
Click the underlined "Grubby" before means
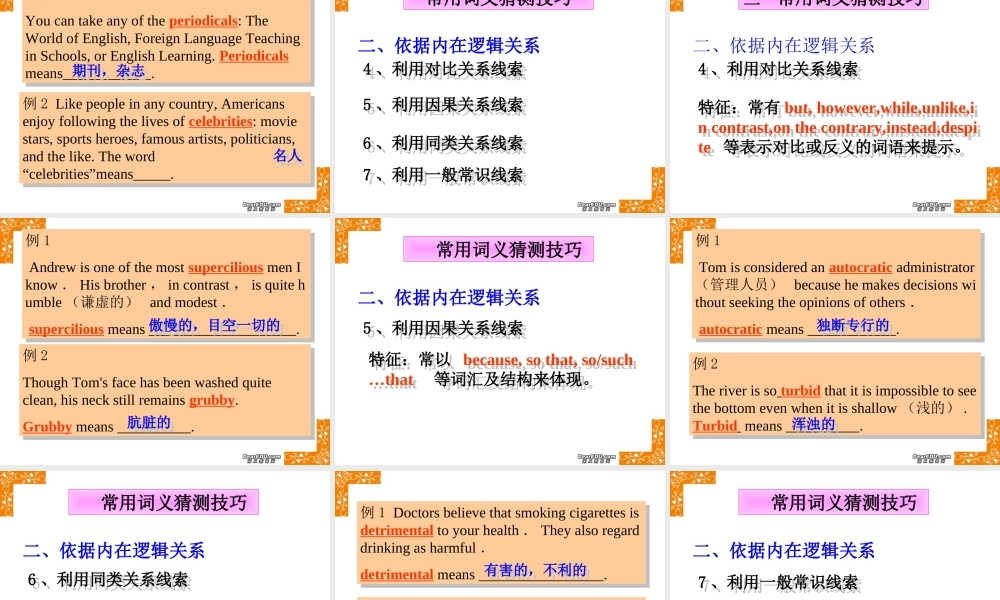(47, 427)
